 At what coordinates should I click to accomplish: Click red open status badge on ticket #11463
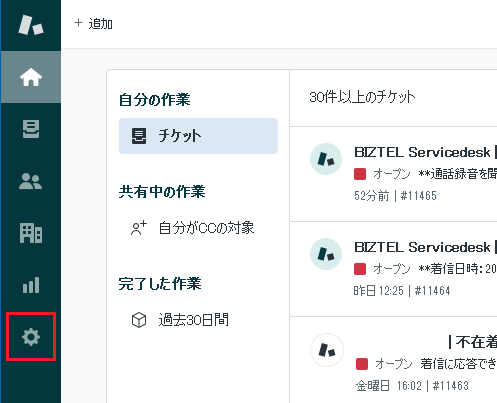click(x=362, y=364)
